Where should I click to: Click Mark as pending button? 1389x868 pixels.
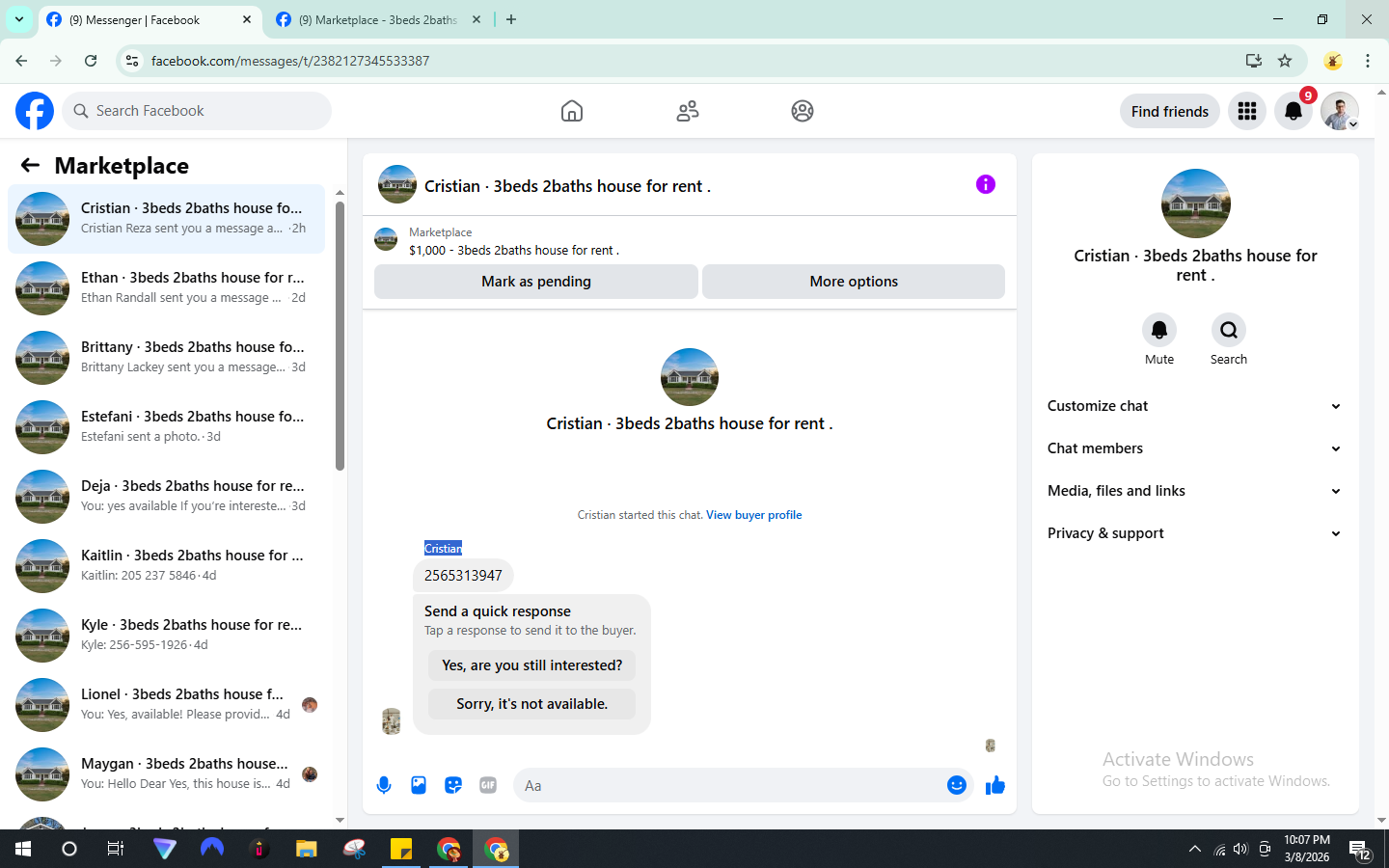tap(536, 282)
